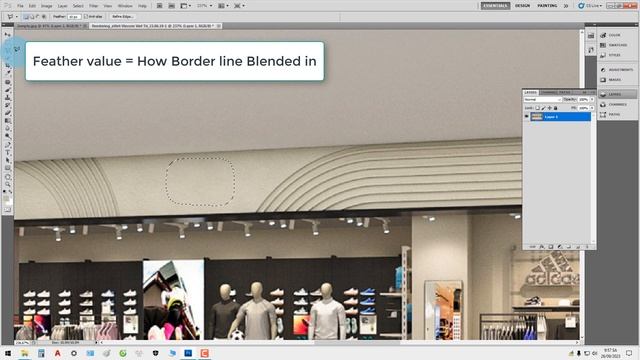The image size is (640, 360).
Task: Toggle Quick Mask mode at the toolbox bottom
Action: (8, 210)
